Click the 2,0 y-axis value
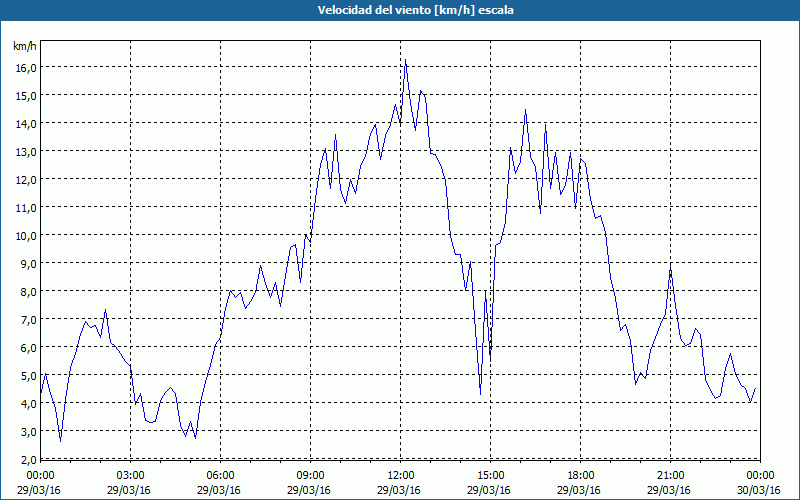The image size is (800, 500). pyautogui.click(x=29, y=459)
